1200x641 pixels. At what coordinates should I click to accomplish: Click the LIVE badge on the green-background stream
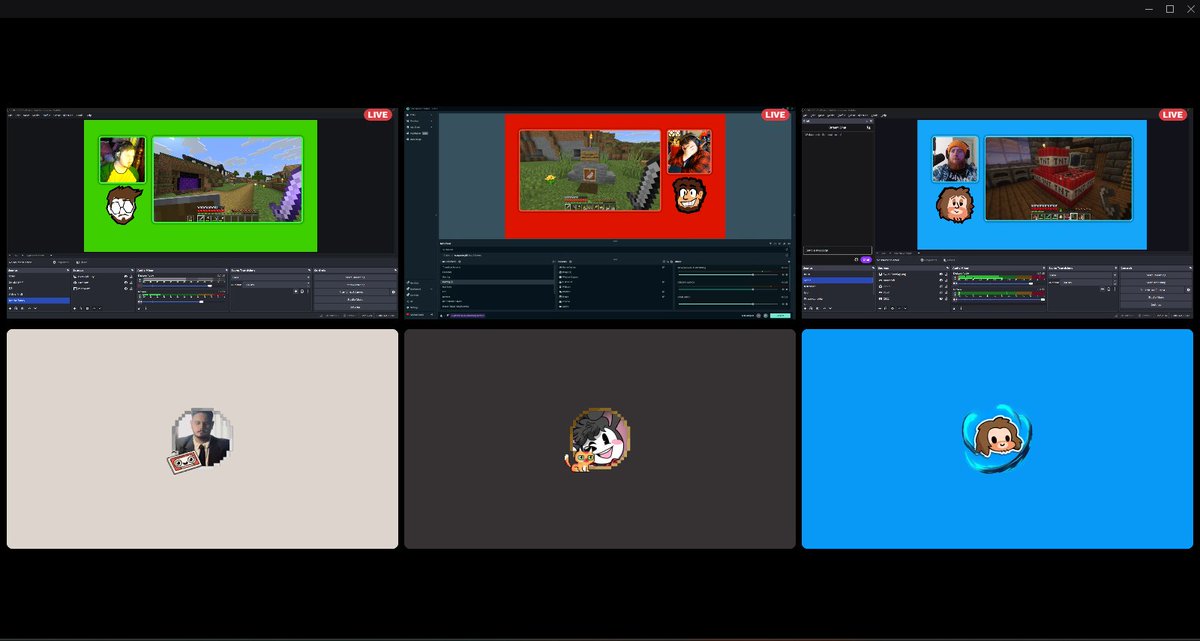coord(378,115)
